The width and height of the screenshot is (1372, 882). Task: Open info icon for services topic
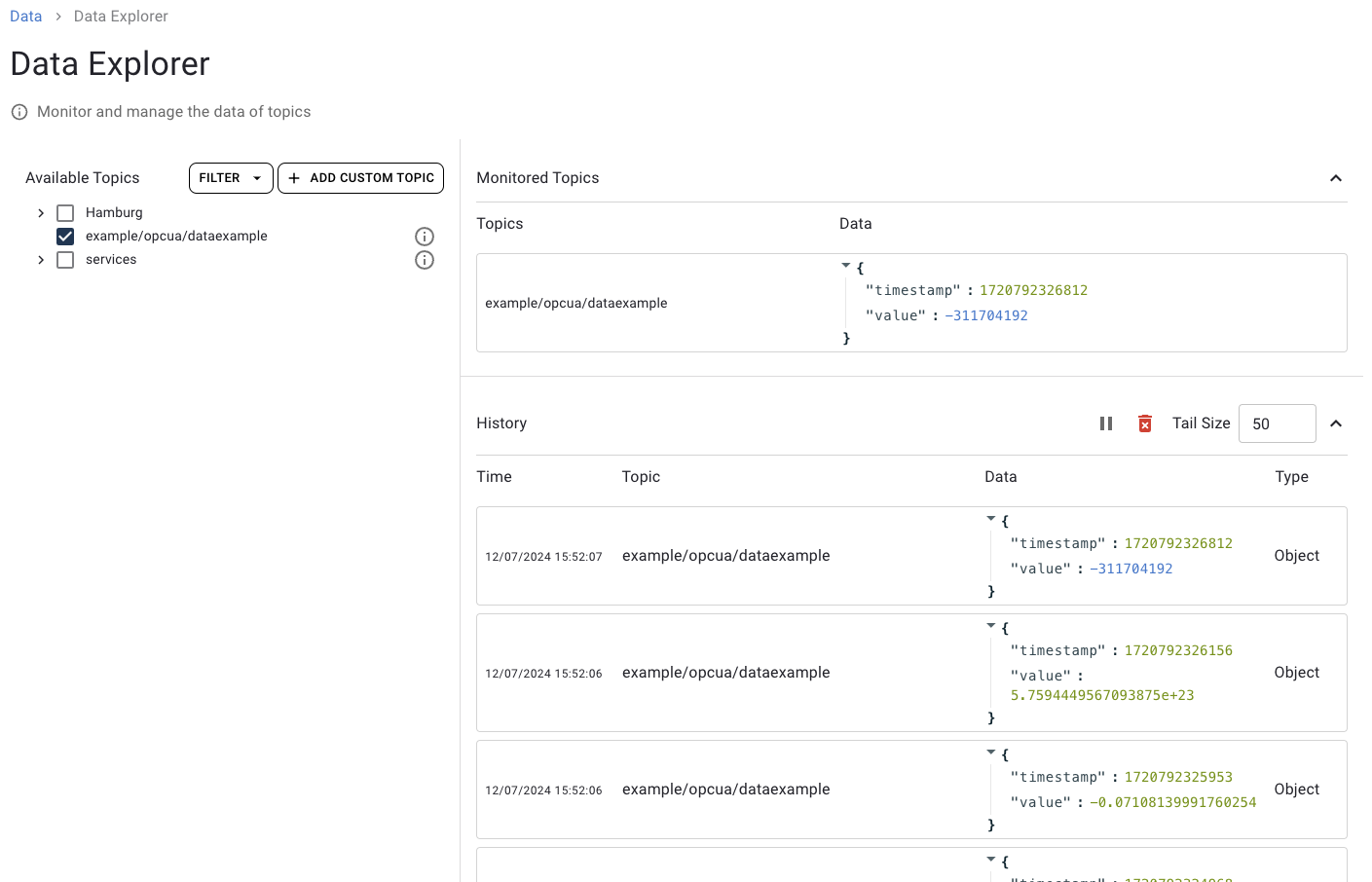point(425,260)
